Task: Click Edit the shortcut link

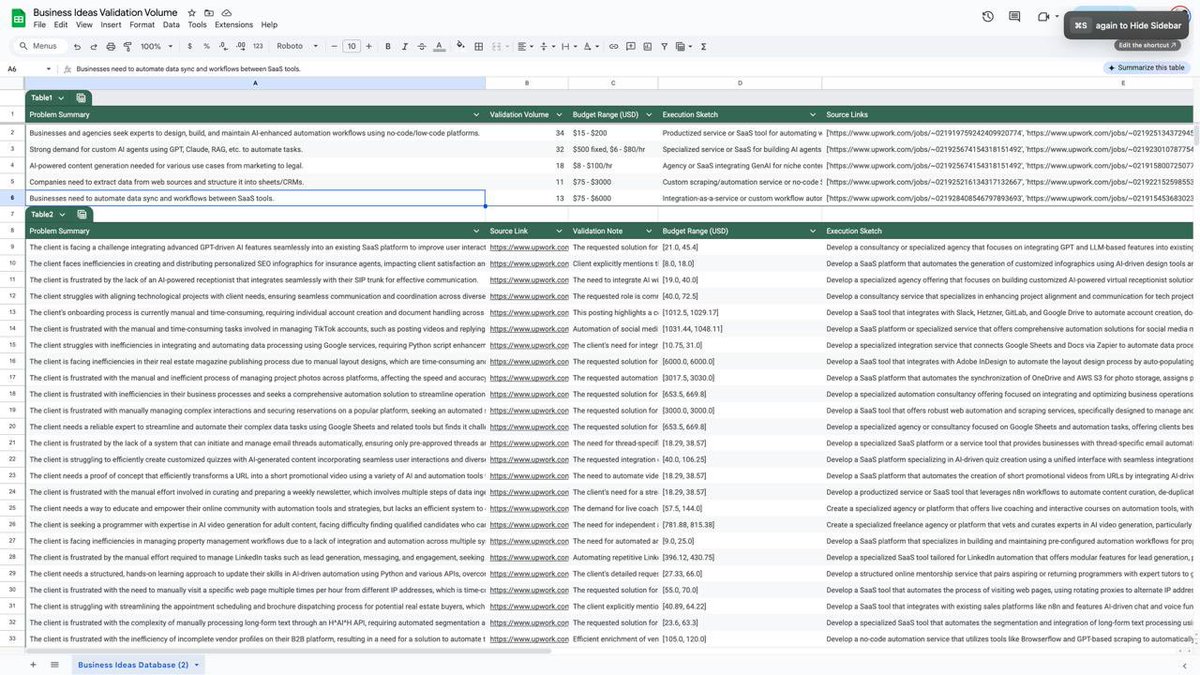Action: pyautogui.click(x=1146, y=45)
